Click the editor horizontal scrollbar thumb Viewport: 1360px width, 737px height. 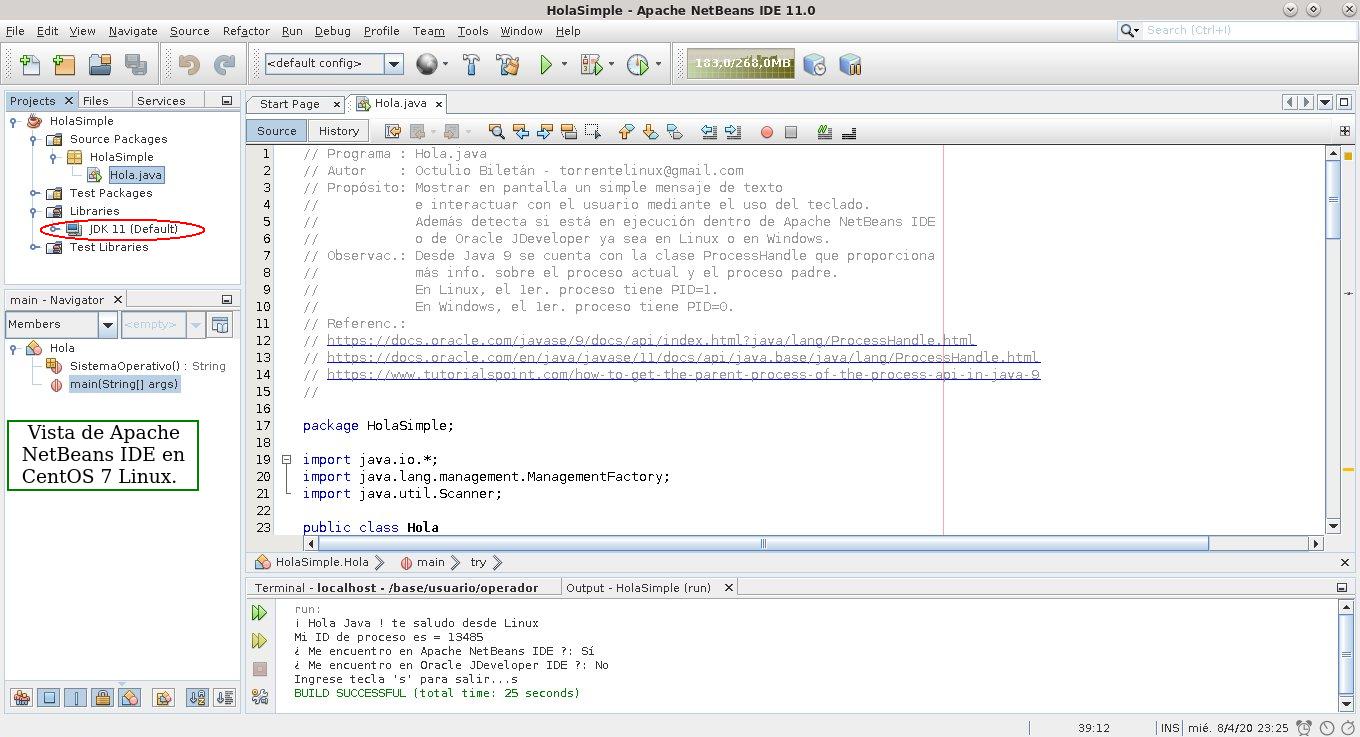763,544
